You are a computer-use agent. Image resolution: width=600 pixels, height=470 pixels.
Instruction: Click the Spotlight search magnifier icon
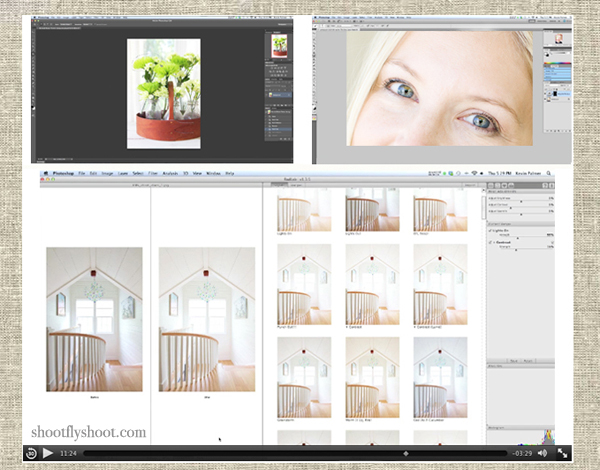pyautogui.click(x=549, y=173)
